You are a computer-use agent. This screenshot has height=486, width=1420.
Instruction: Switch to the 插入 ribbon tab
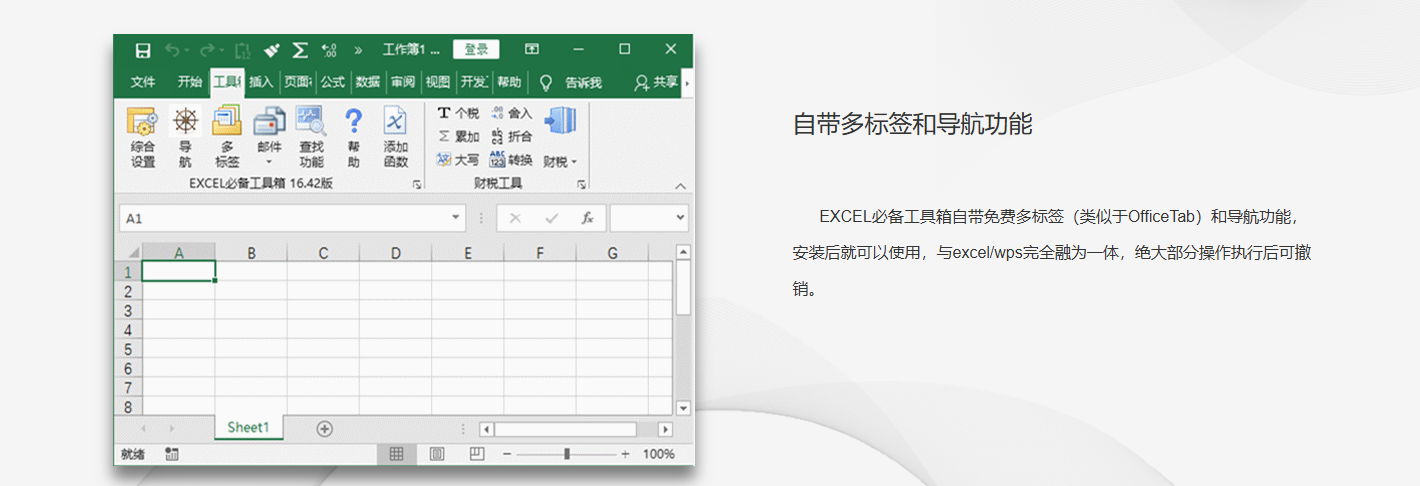tap(261, 82)
